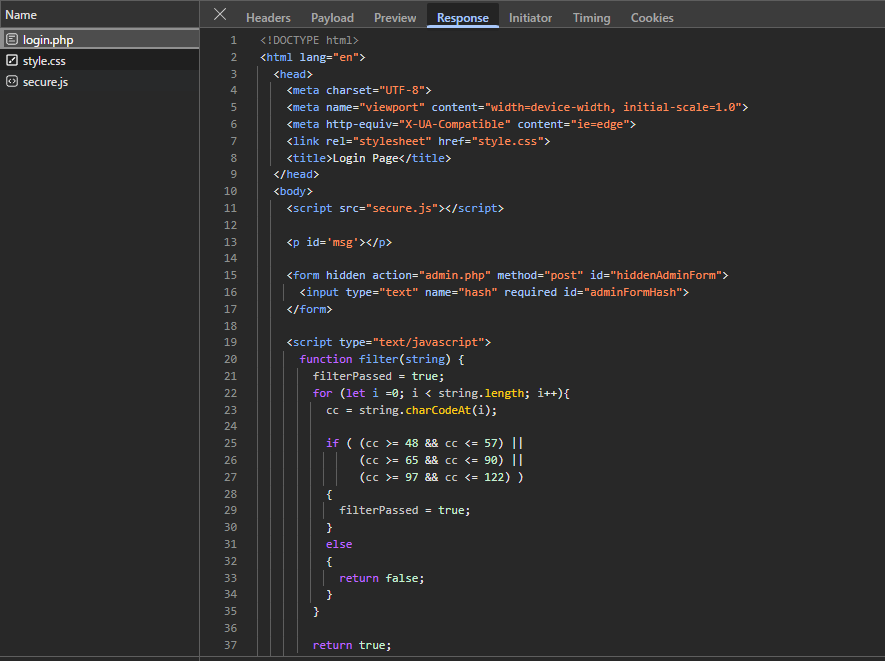Click the "style.css" href value in code

[507, 141]
